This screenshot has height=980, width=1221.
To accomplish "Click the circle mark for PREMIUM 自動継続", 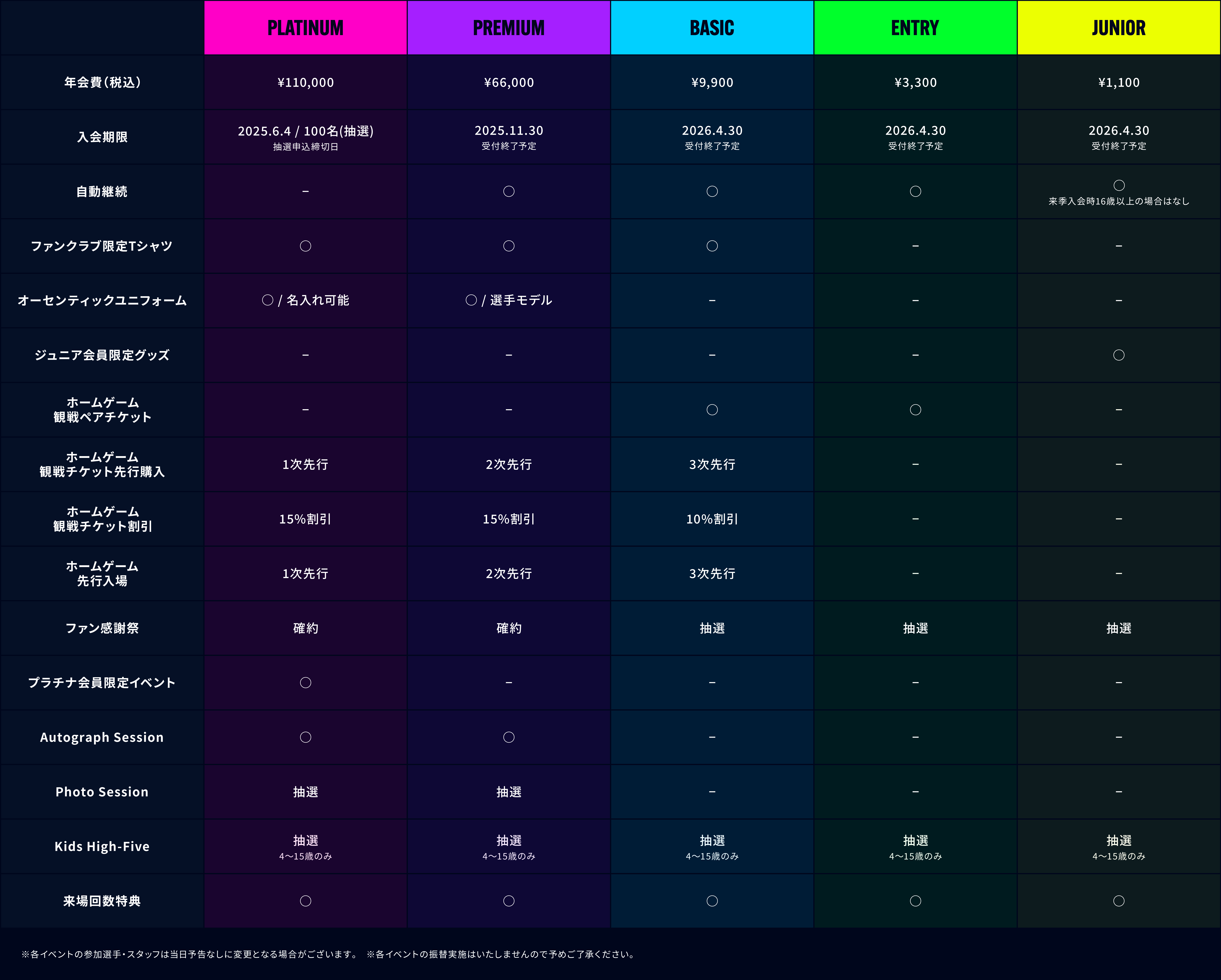I will click(x=509, y=191).
